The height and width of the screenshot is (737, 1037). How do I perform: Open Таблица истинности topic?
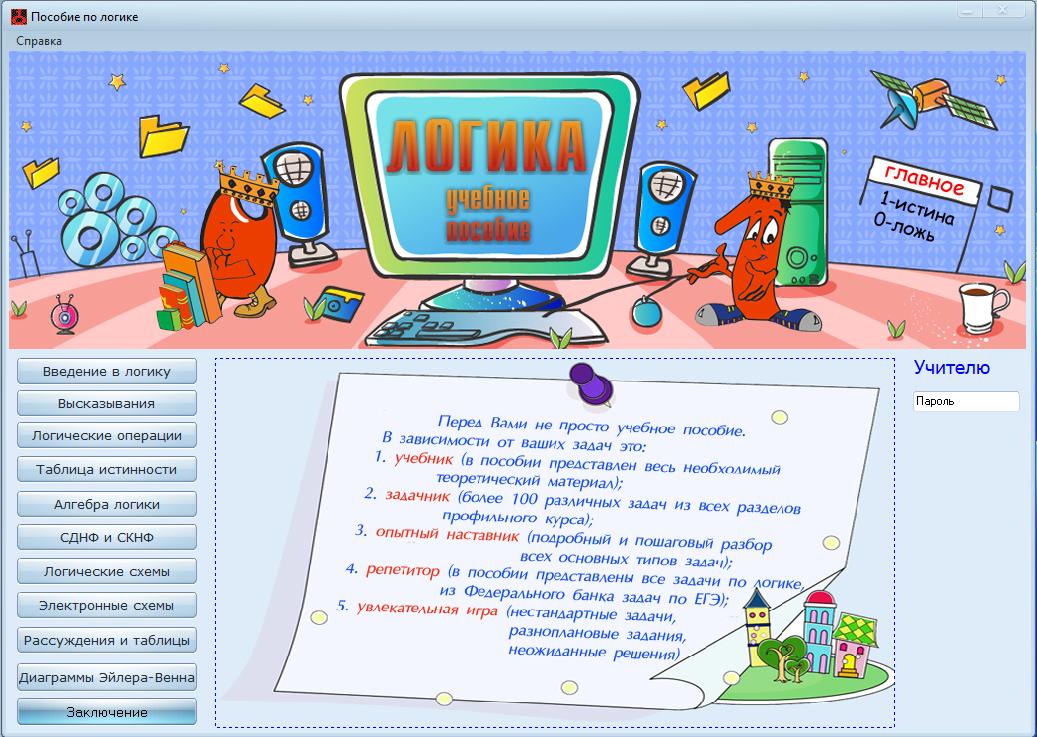coord(106,469)
